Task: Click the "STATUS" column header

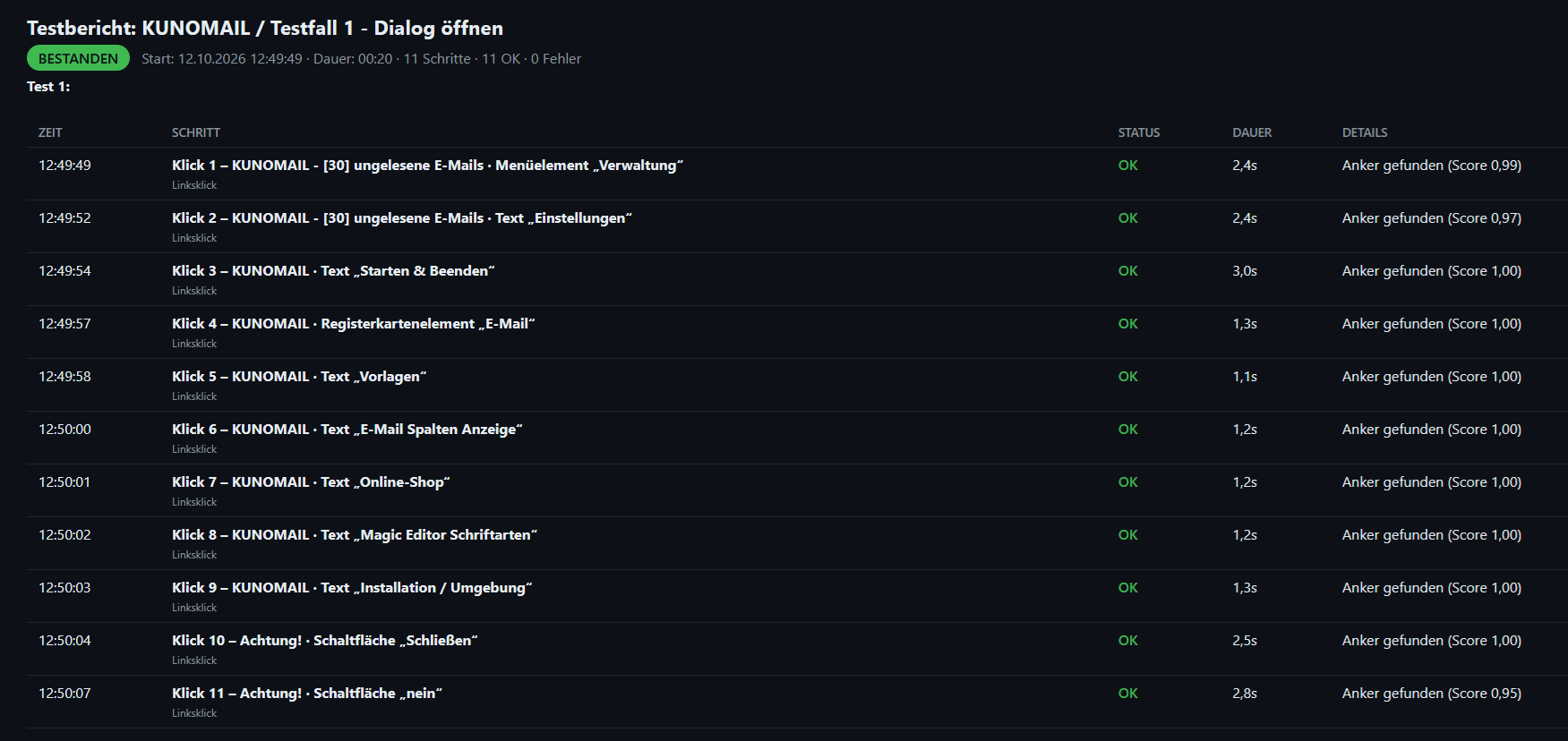Action: click(1139, 132)
